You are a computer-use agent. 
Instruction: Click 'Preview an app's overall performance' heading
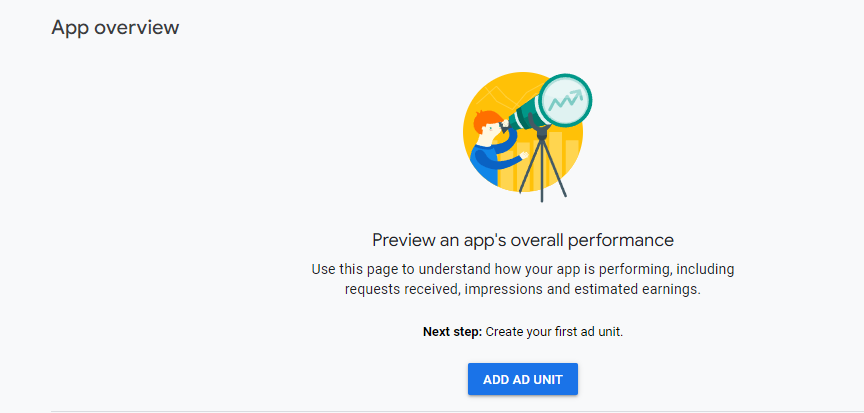(523, 240)
